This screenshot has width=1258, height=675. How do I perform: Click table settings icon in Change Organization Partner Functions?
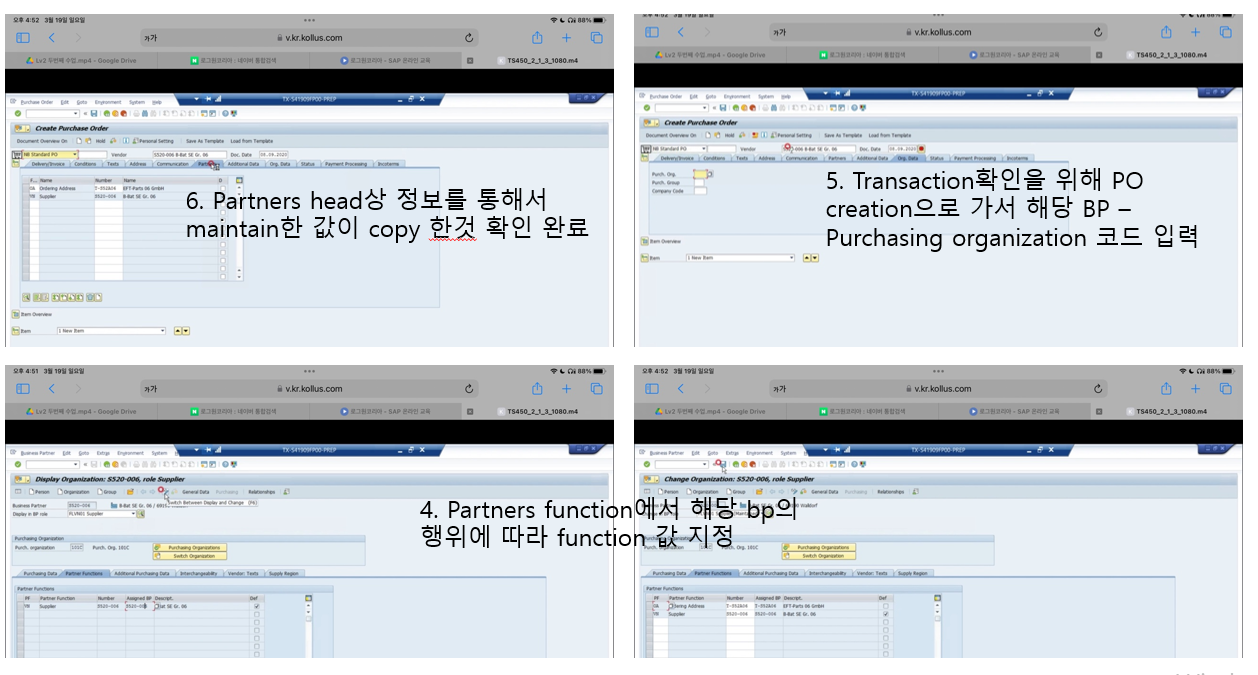(x=938, y=597)
